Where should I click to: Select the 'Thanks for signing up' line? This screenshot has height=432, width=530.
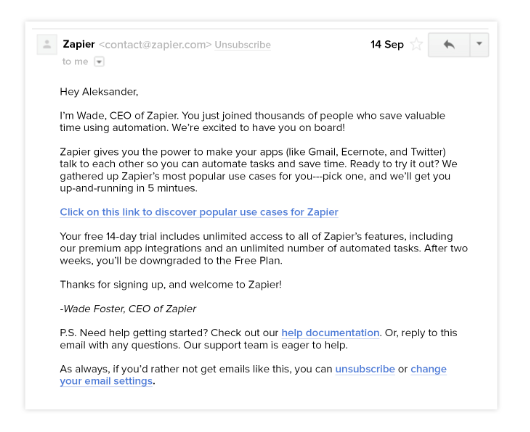coord(171,285)
